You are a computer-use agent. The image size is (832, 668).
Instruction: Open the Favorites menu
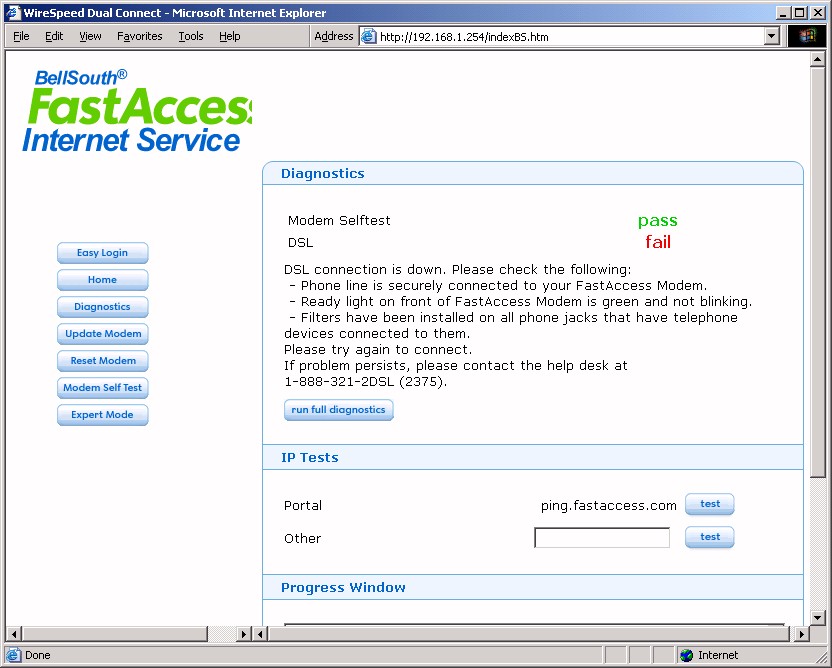click(140, 36)
